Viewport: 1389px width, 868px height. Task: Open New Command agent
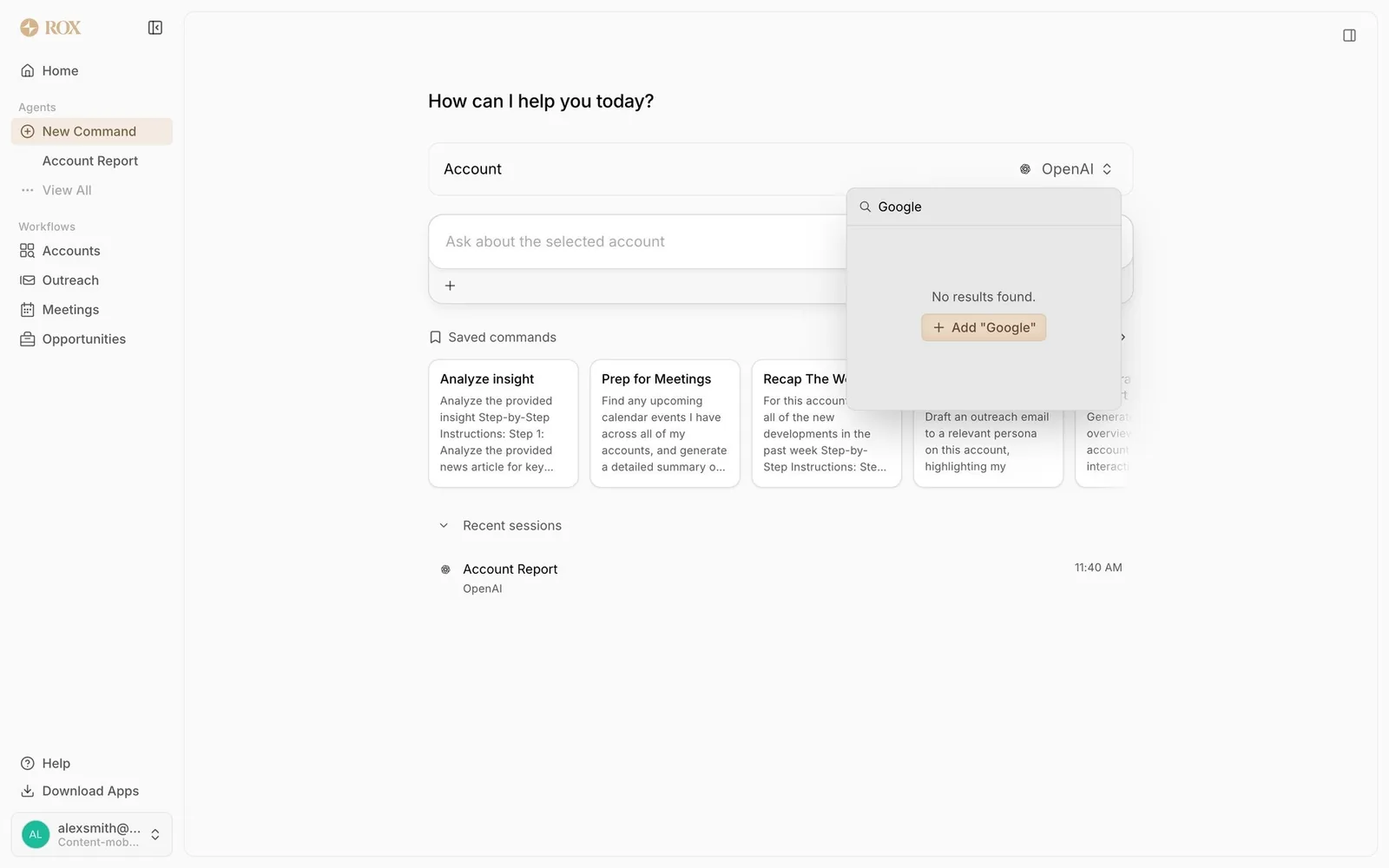[92, 132]
